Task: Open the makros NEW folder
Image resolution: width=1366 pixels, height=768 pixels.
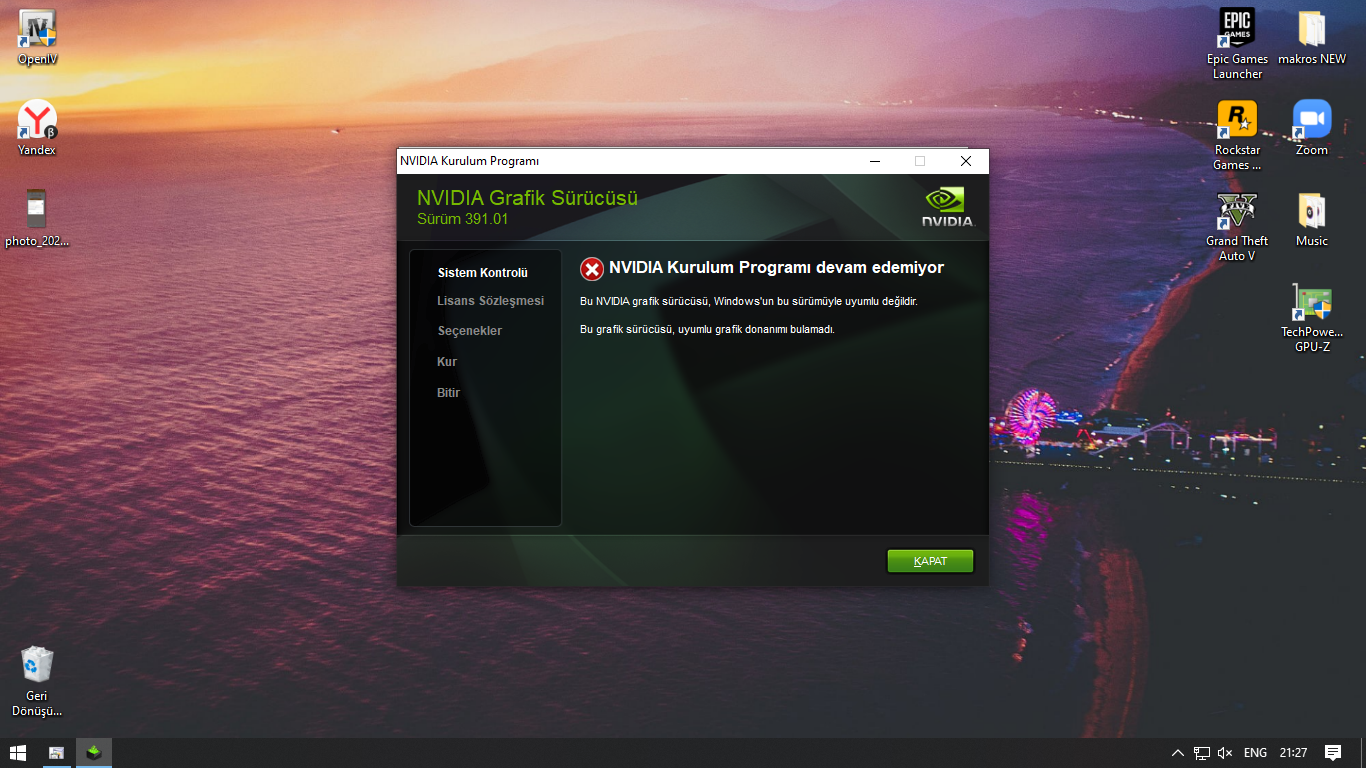Action: [1312, 37]
